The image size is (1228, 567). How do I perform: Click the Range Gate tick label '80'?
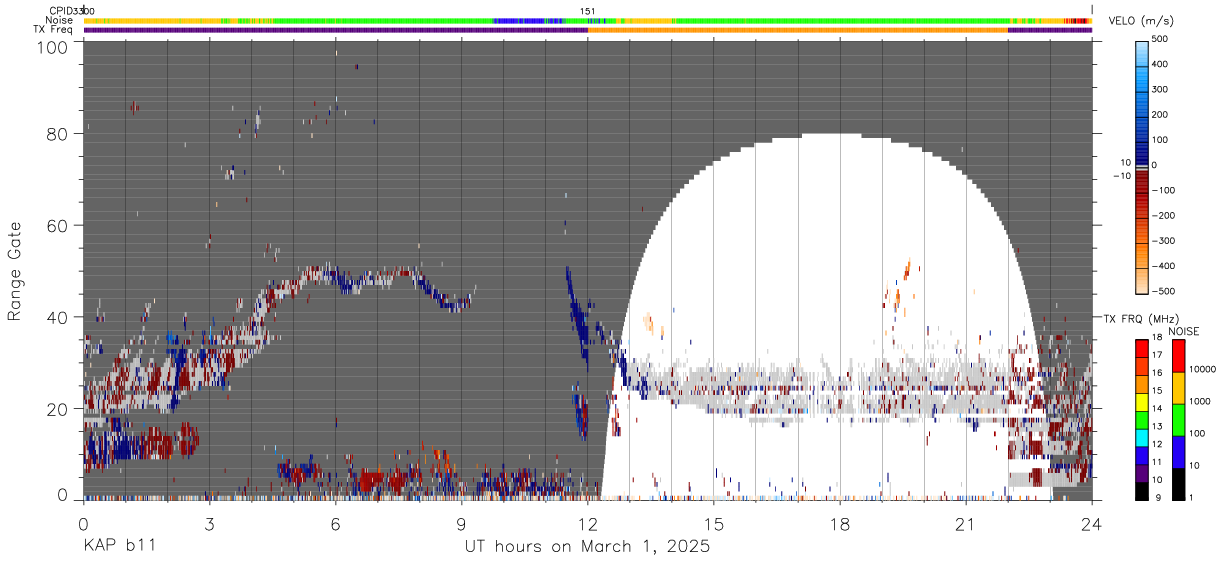(x=59, y=133)
